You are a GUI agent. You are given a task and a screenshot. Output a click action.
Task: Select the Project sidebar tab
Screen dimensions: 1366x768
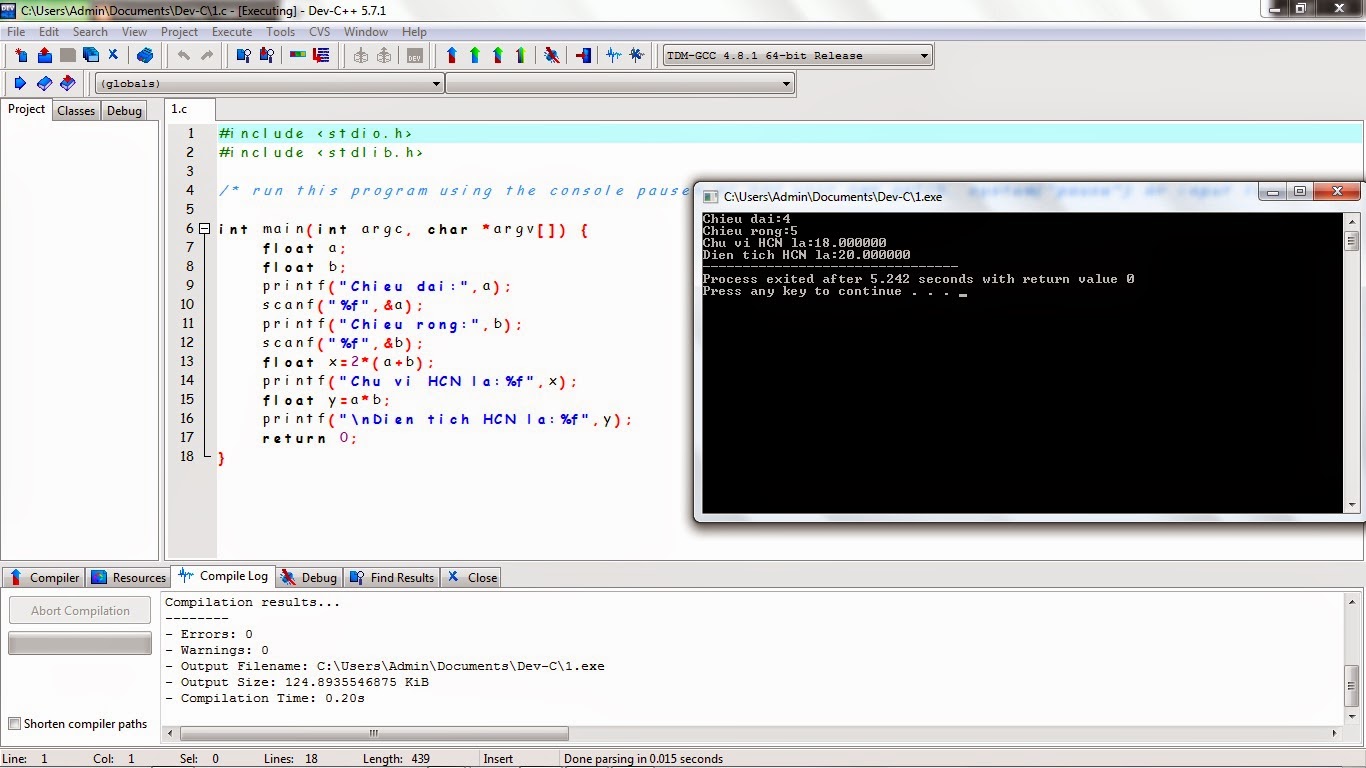click(26, 109)
